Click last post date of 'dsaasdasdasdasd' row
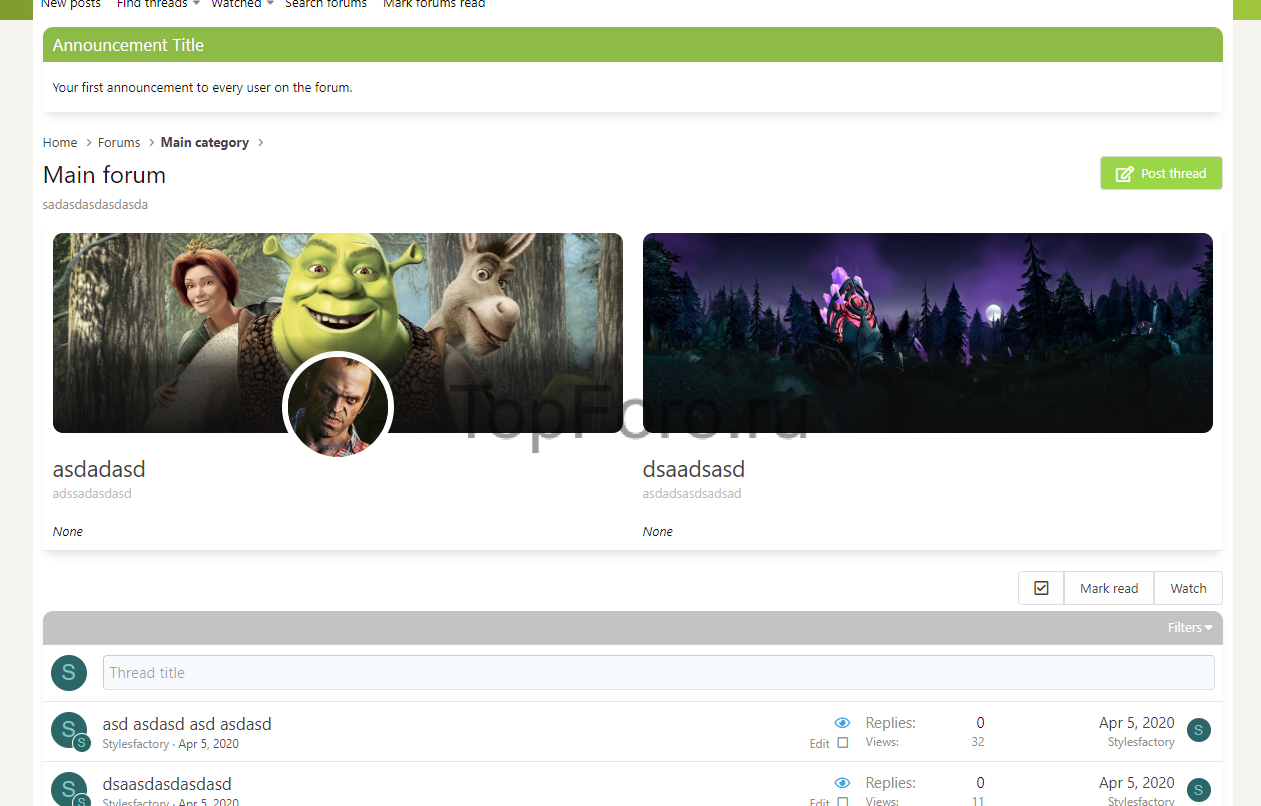Viewport: 1261px width, 806px height. (x=1137, y=783)
